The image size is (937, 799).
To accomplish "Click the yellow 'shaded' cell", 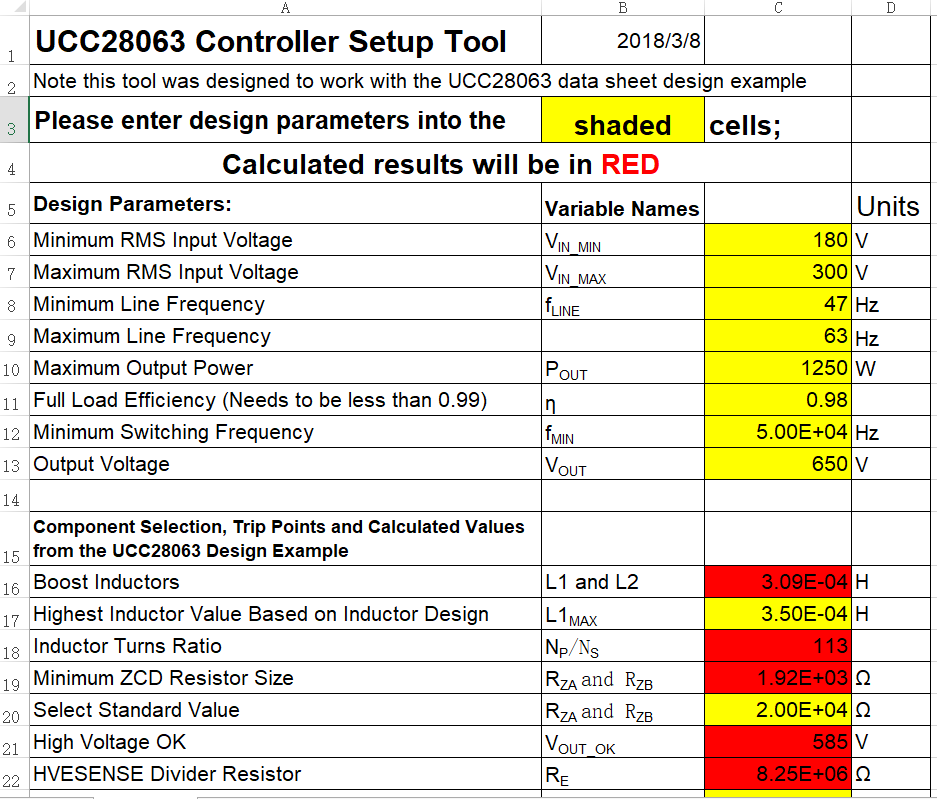I will [623, 120].
